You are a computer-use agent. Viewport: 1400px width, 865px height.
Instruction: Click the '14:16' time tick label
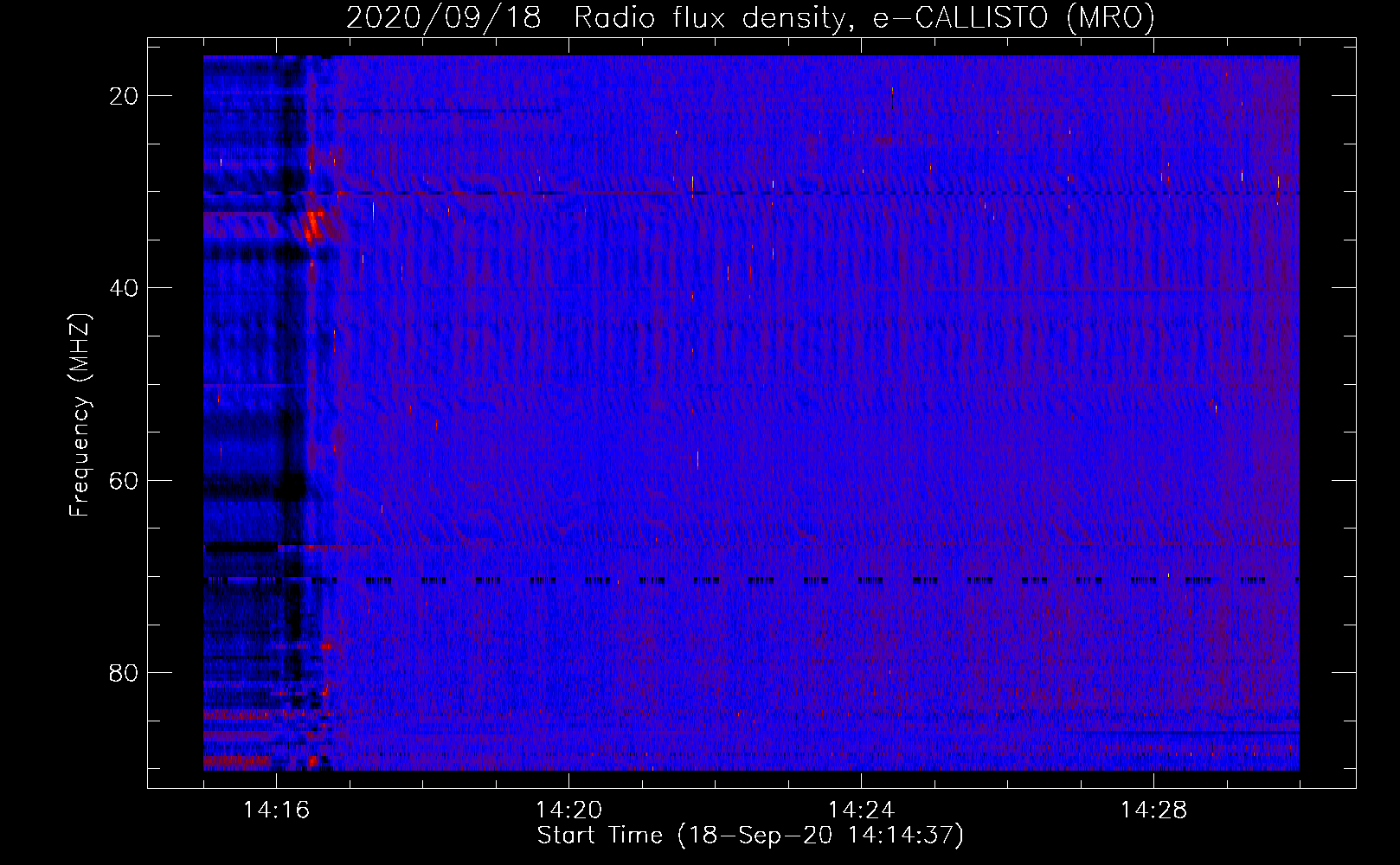click(x=276, y=811)
